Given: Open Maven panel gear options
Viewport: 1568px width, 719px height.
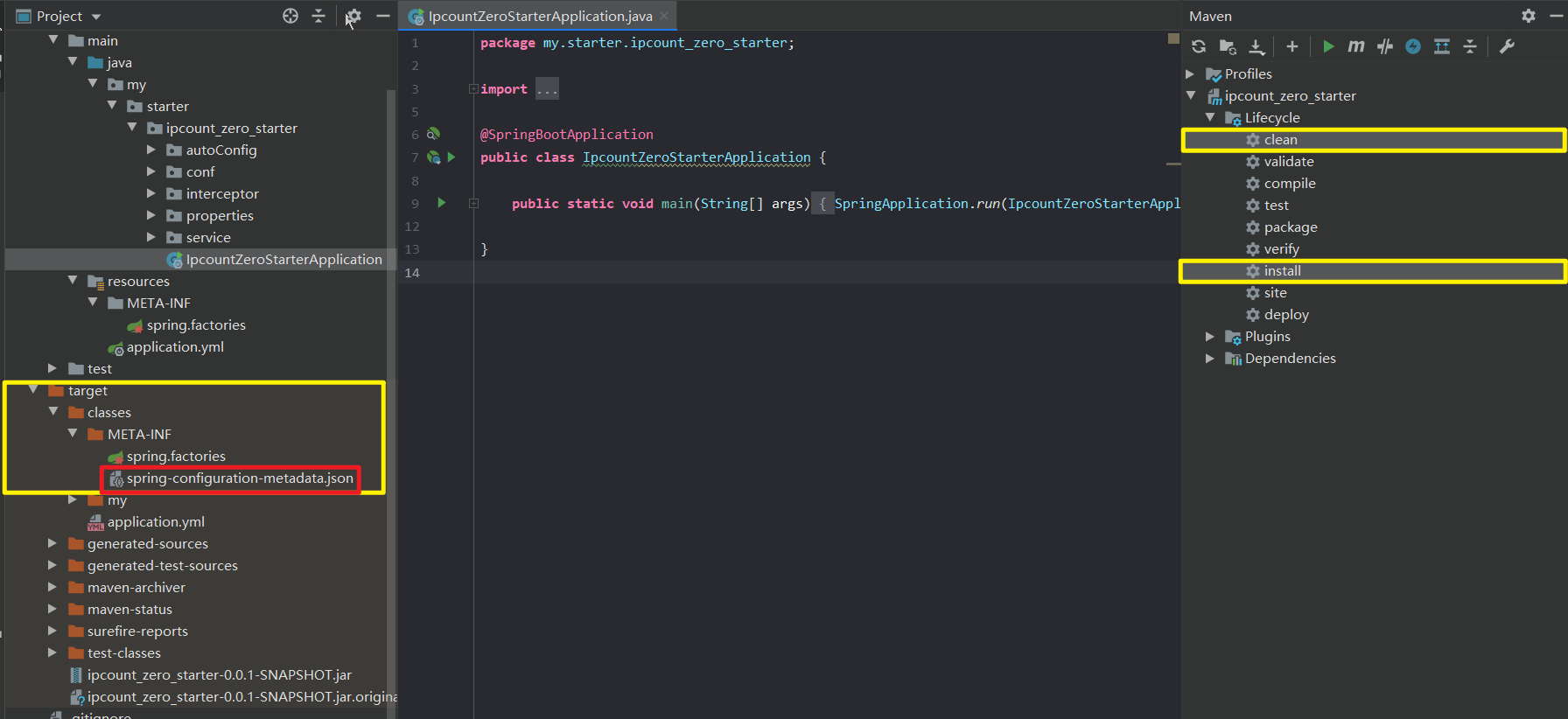Looking at the screenshot, I should [1529, 16].
